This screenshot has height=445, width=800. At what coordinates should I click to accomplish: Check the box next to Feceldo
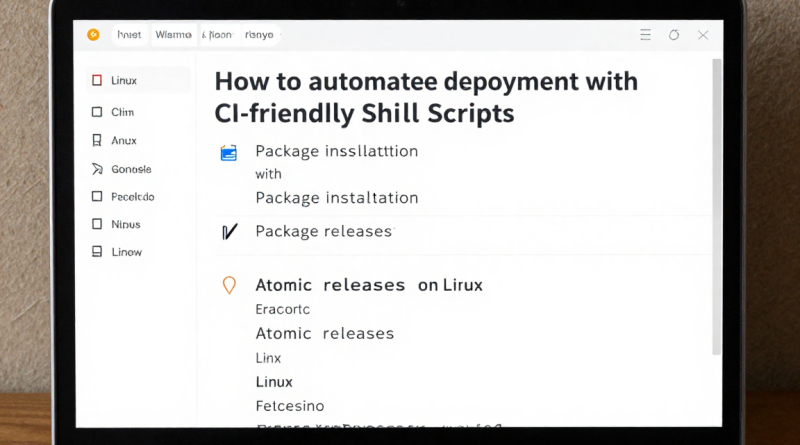[x=97, y=197]
